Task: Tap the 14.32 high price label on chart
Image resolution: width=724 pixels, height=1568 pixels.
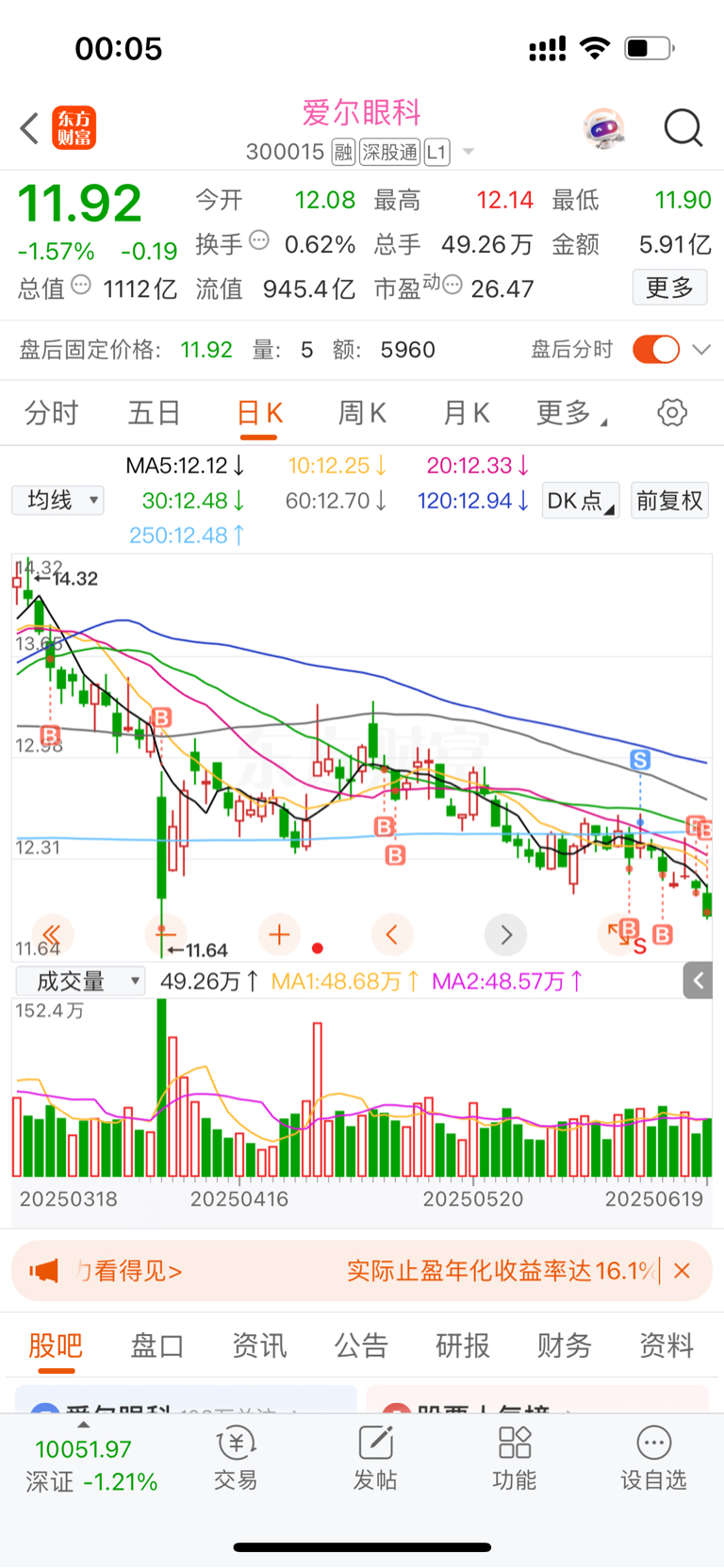Action: [x=66, y=579]
